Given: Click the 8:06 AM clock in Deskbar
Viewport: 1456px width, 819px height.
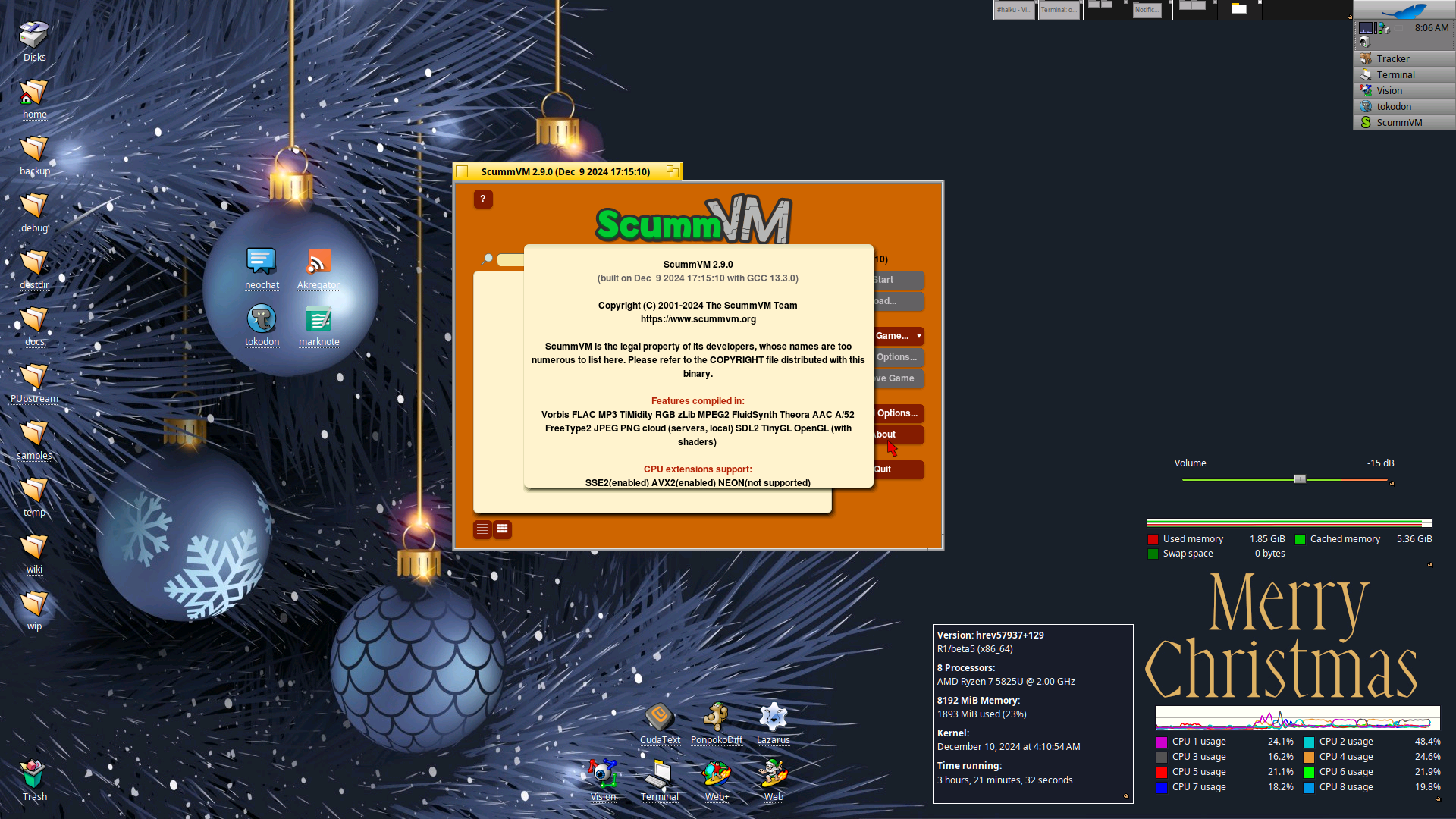Looking at the screenshot, I should (1431, 28).
